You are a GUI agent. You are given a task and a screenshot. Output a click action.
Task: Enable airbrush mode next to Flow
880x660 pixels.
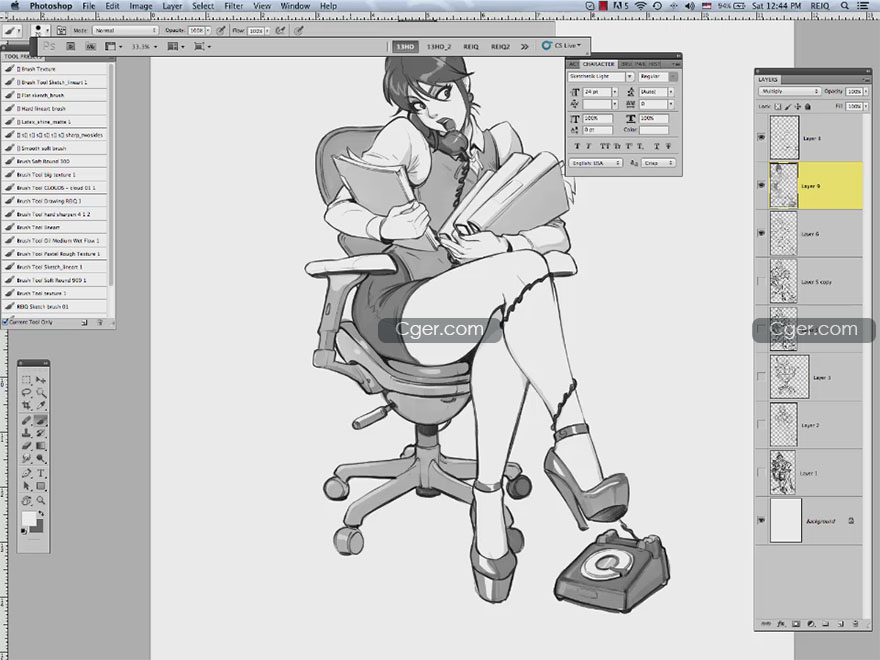click(280, 30)
